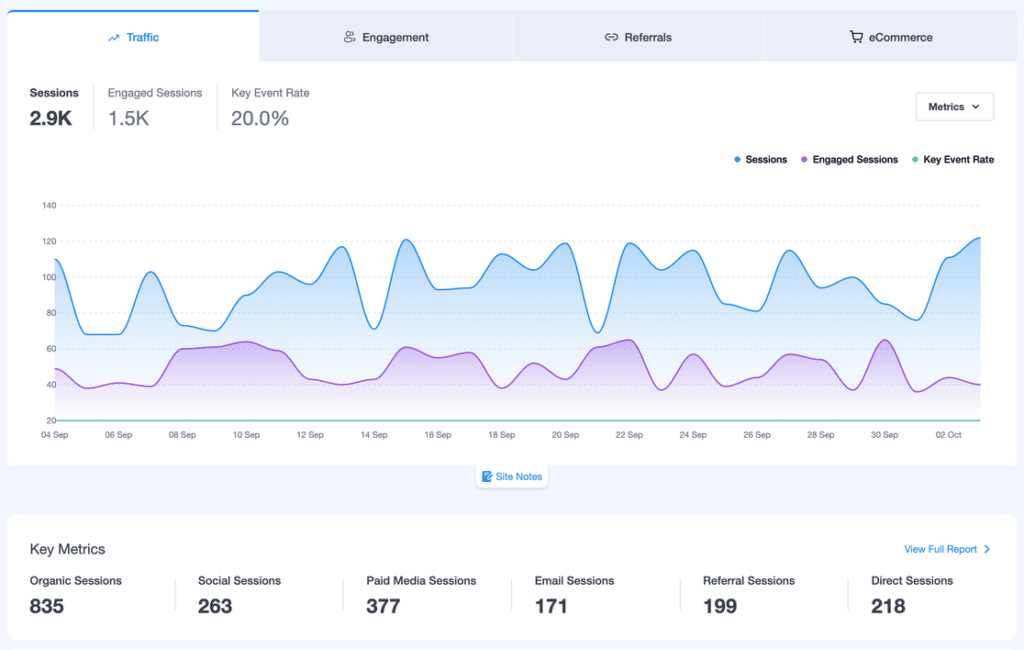
Task: Click the 140 y-axis label
Action: 49,205
